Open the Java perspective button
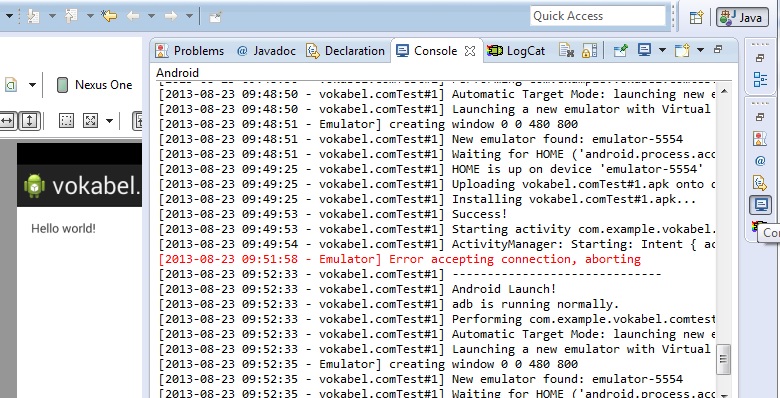Screen dimensions: 780x398 click(x=742, y=17)
